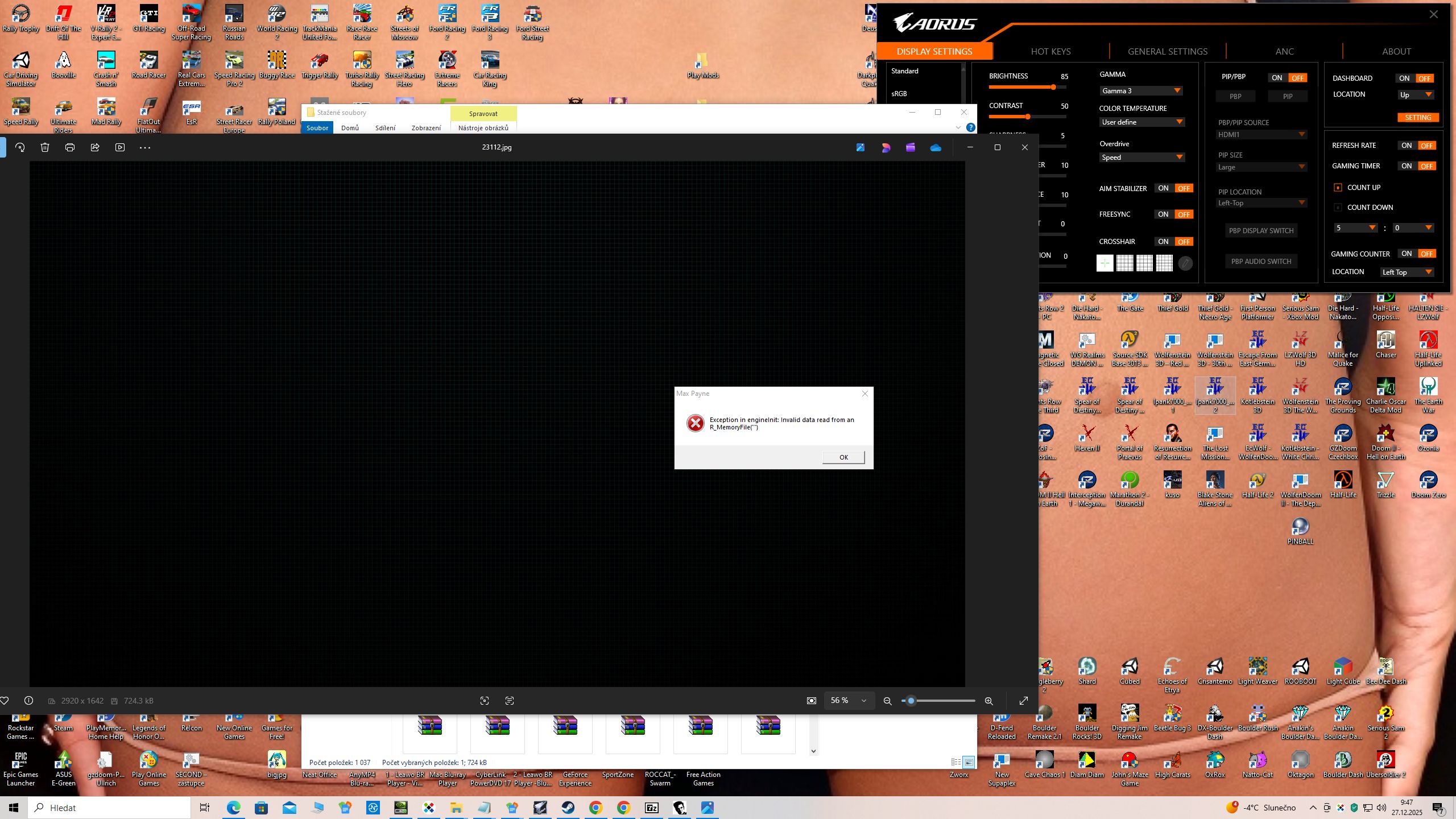Open the file info circle icon
Viewport: 1456px width, 819px height.
[x=28, y=701]
